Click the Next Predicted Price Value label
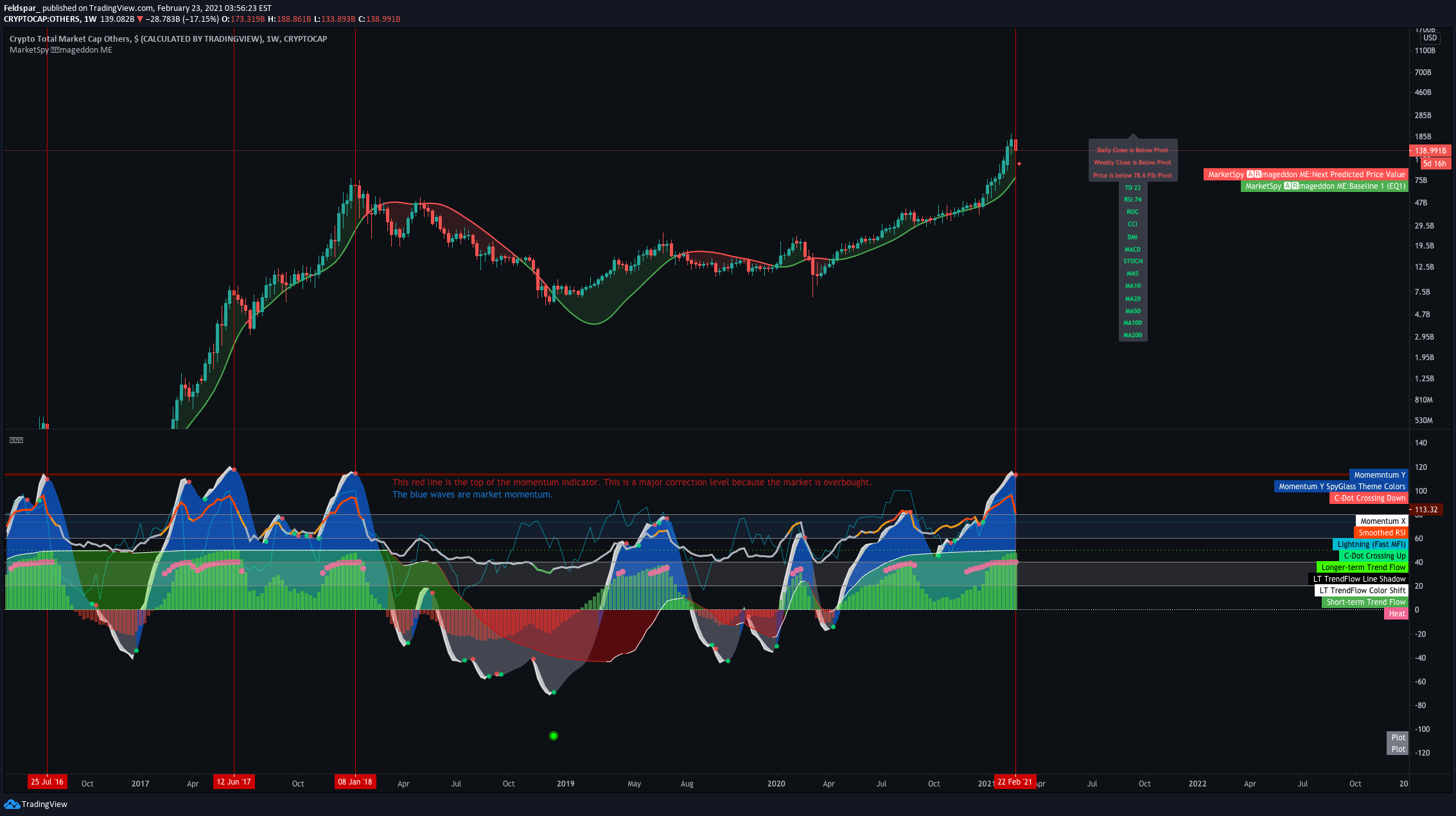 click(1306, 175)
